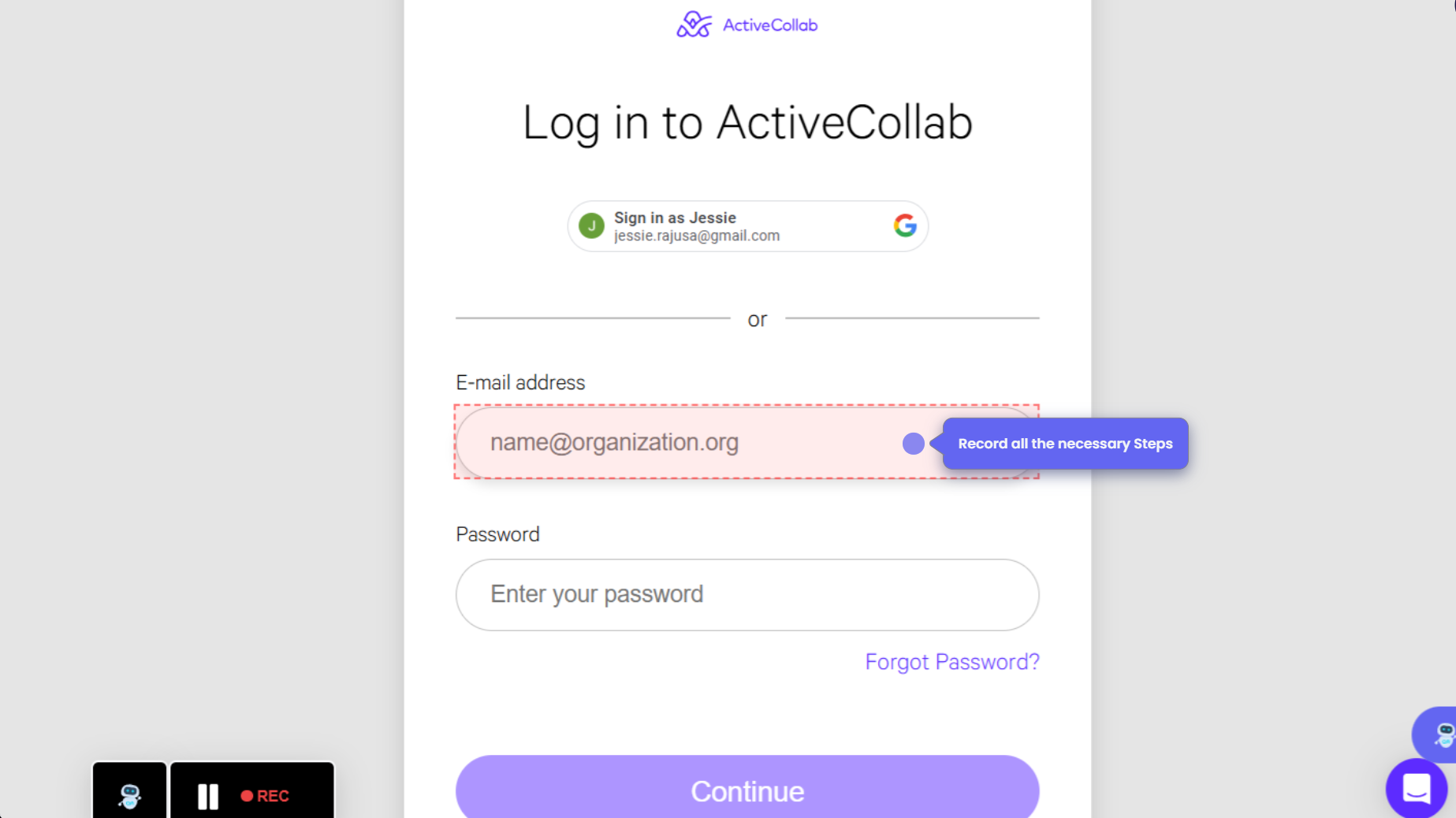Click the green J avatar icon
The image size is (1456, 818).
click(591, 226)
